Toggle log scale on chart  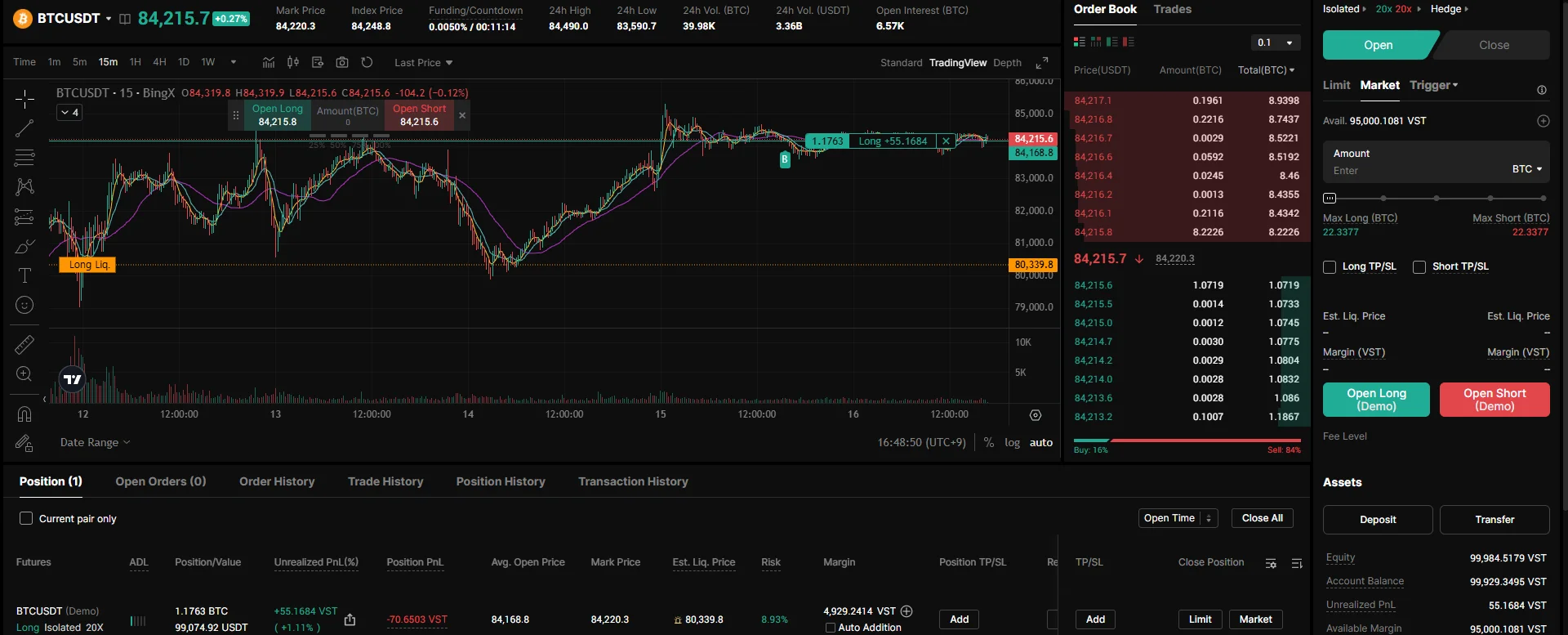tap(1012, 442)
